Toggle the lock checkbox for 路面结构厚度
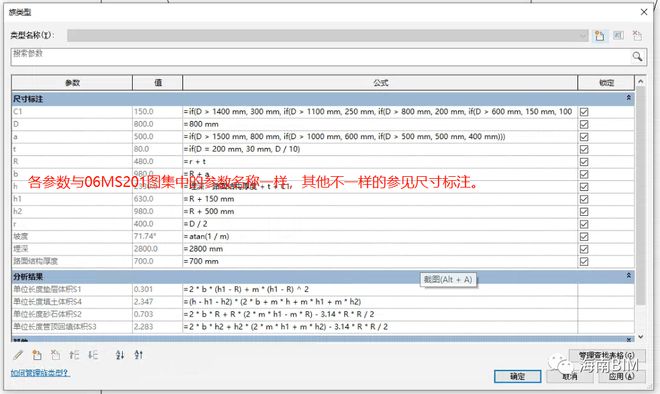 (584, 261)
